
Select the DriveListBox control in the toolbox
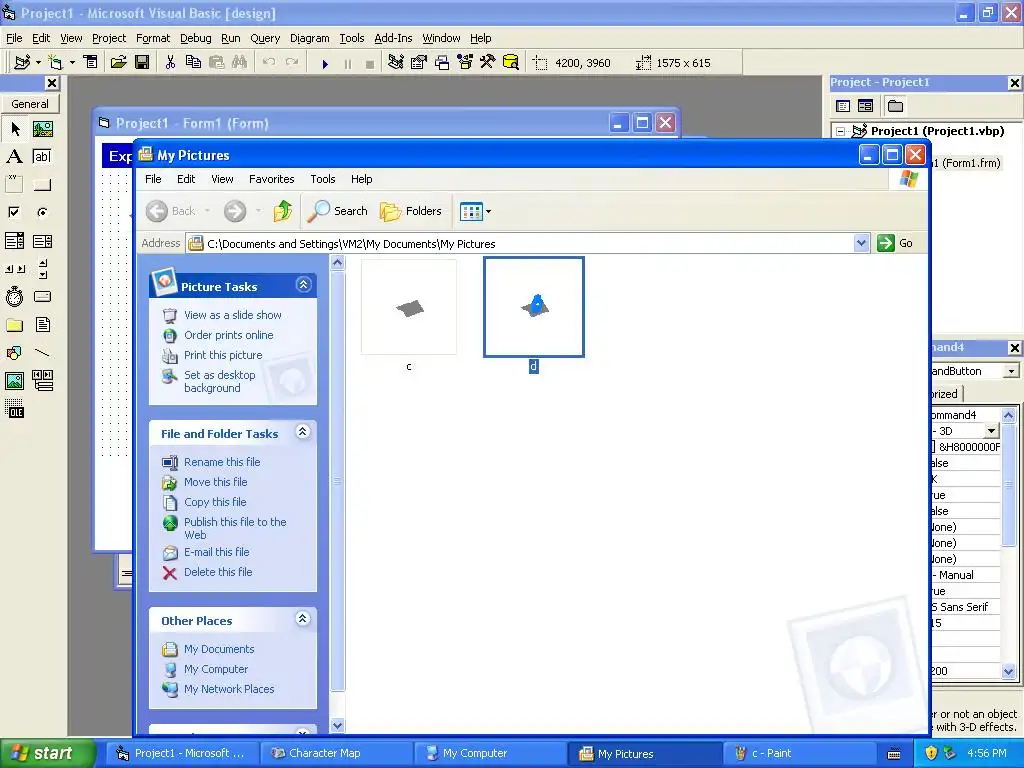42,296
